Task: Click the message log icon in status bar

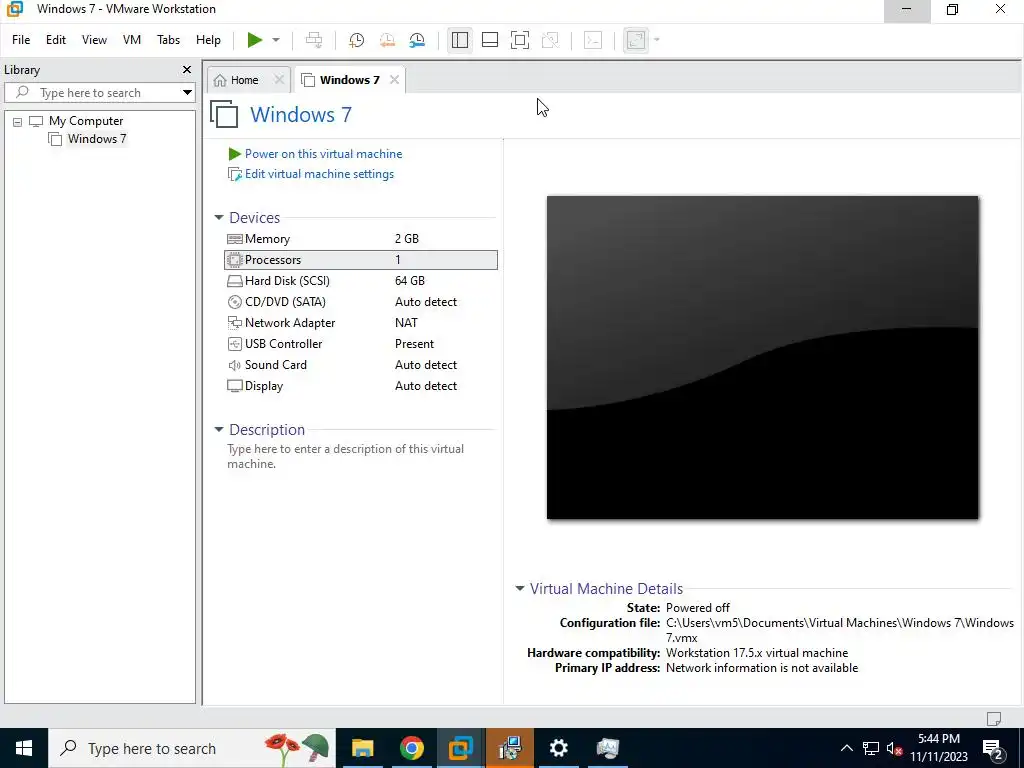Action: pyautogui.click(x=994, y=718)
